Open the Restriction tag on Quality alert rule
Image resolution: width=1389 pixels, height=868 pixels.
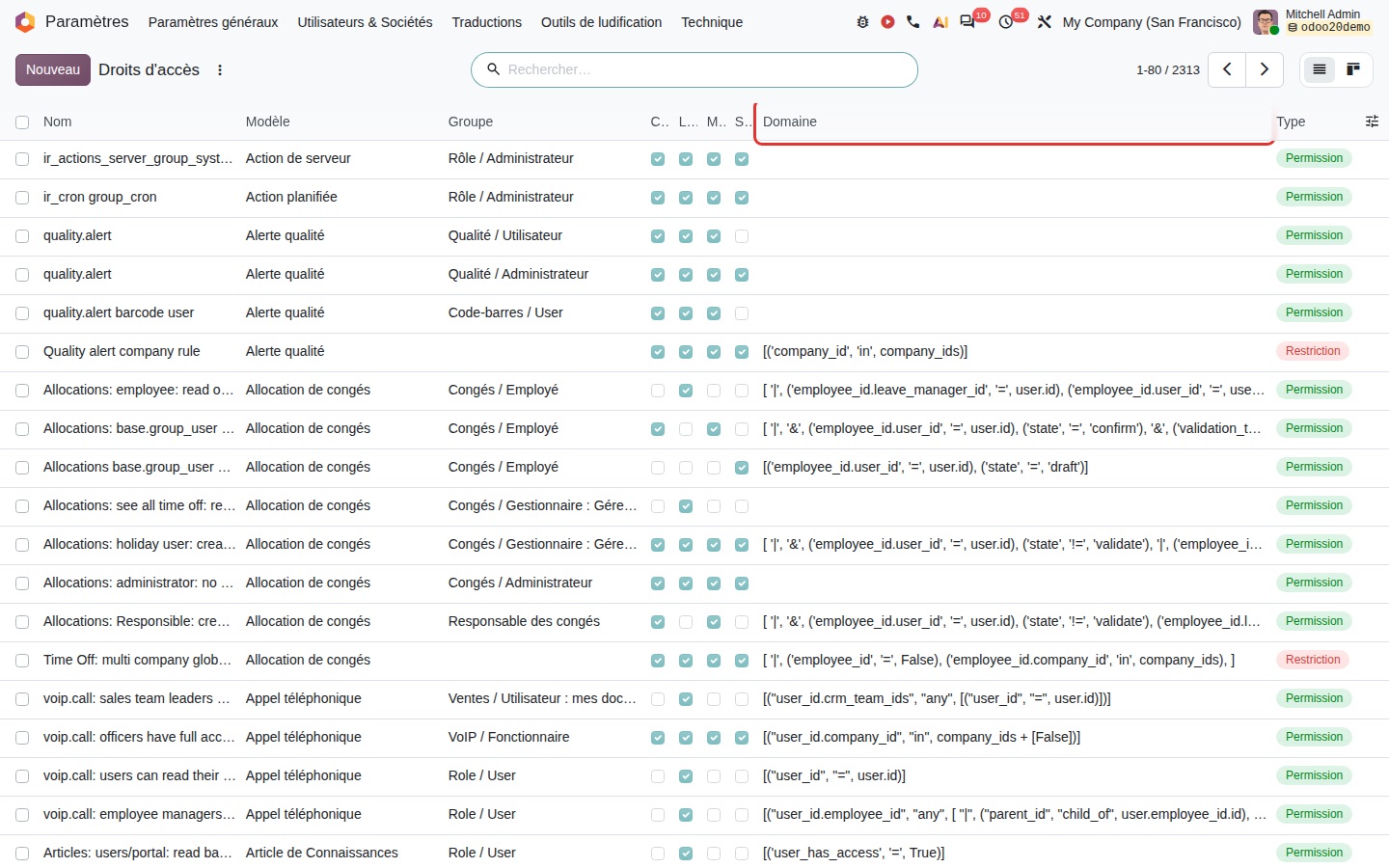tap(1312, 351)
